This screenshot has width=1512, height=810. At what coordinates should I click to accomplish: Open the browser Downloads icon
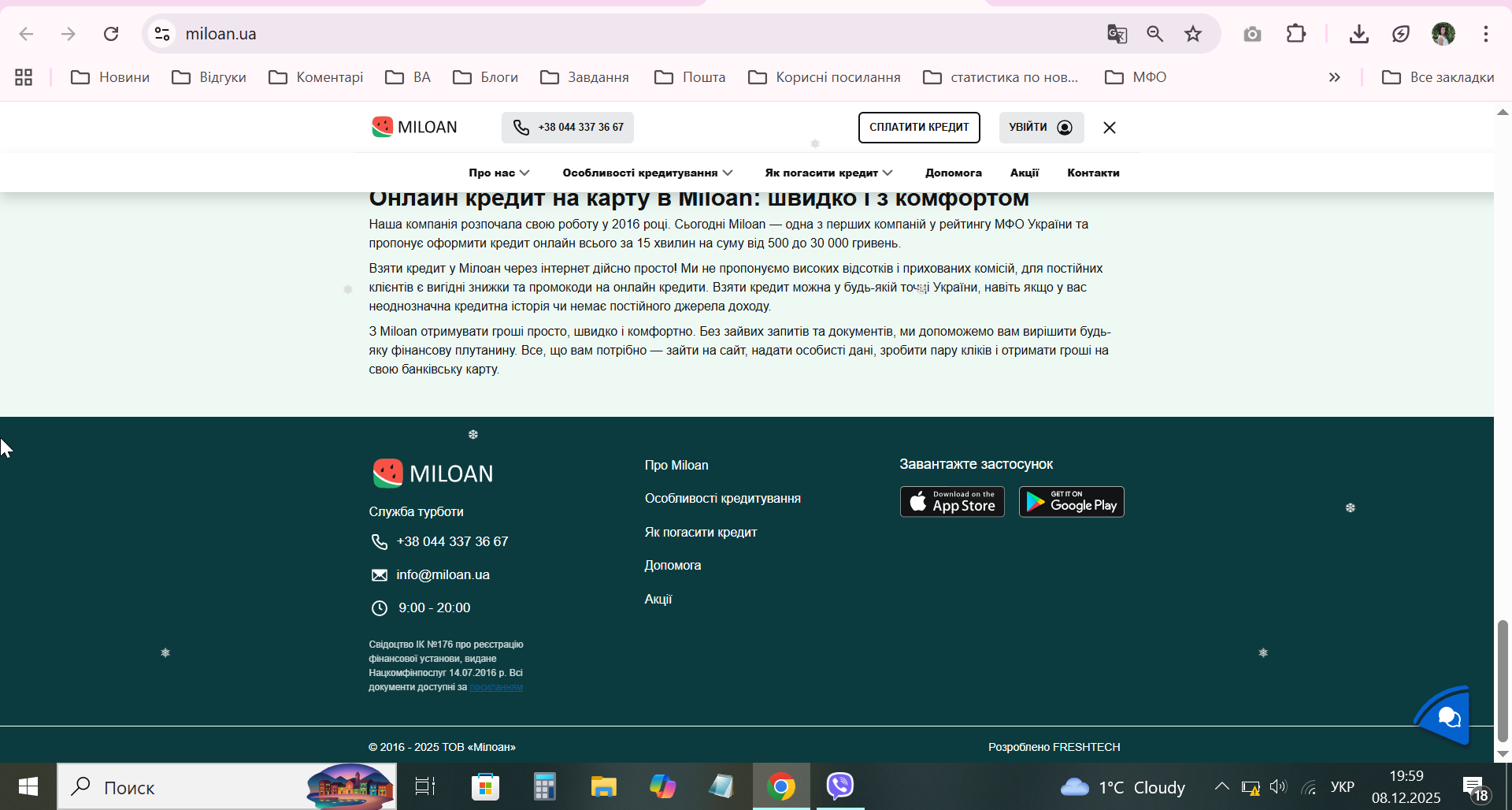point(1358,34)
